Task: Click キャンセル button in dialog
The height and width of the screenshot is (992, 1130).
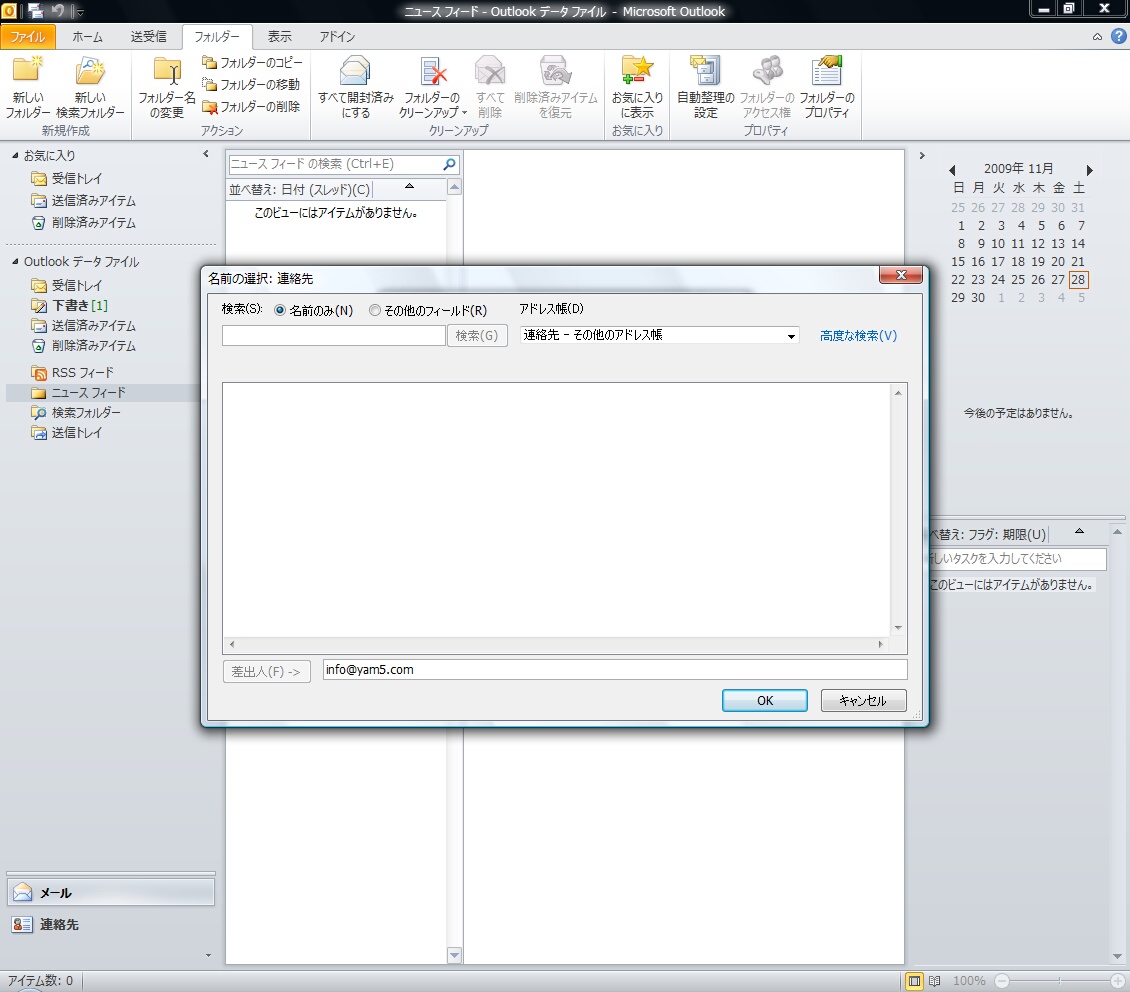Action: 863,701
